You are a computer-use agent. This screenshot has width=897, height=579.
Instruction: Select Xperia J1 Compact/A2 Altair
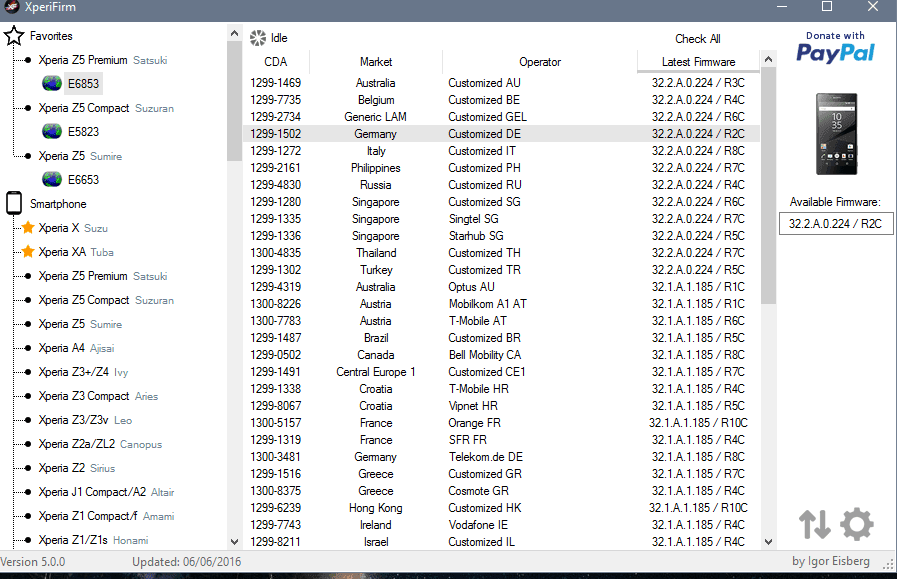[106, 492]
